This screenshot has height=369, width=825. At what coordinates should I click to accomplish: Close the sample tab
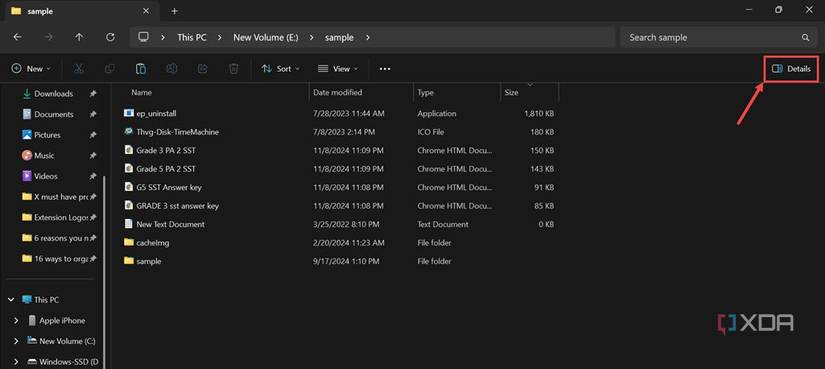(x=146, y=11)
